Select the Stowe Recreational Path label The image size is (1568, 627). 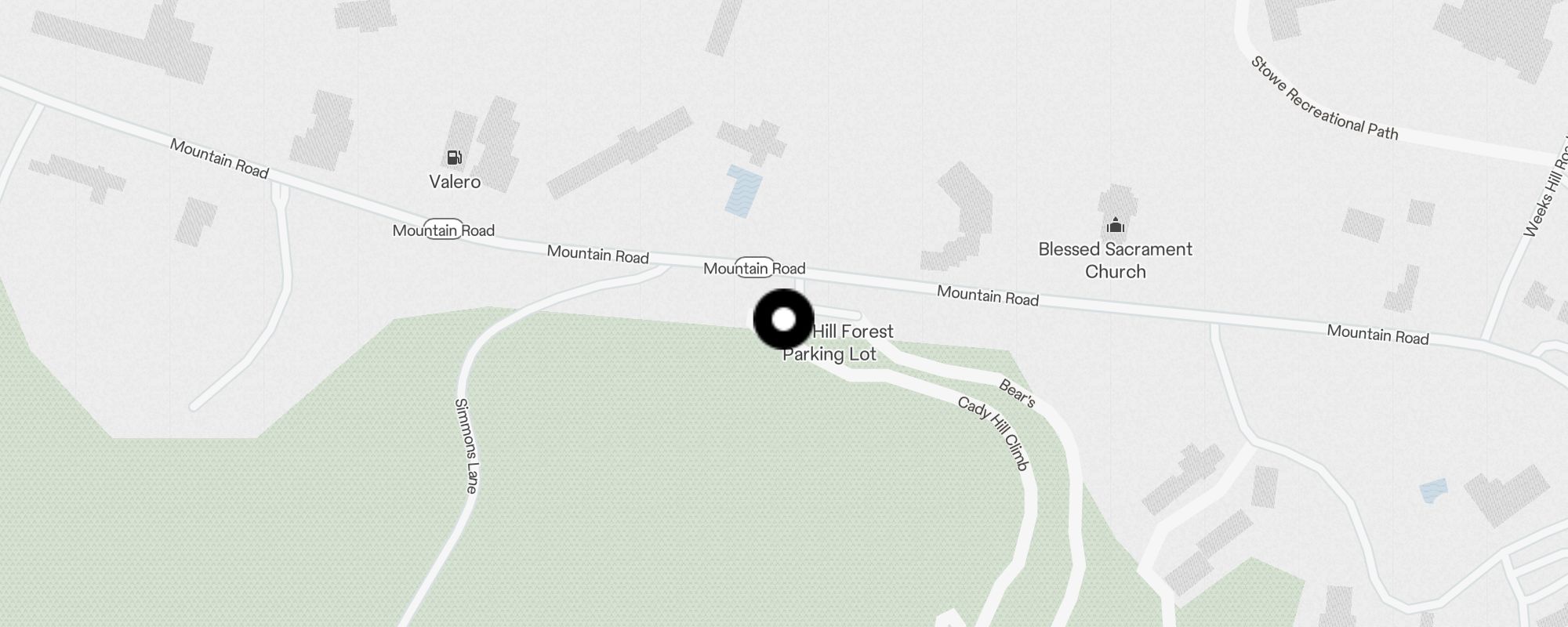1324,99
